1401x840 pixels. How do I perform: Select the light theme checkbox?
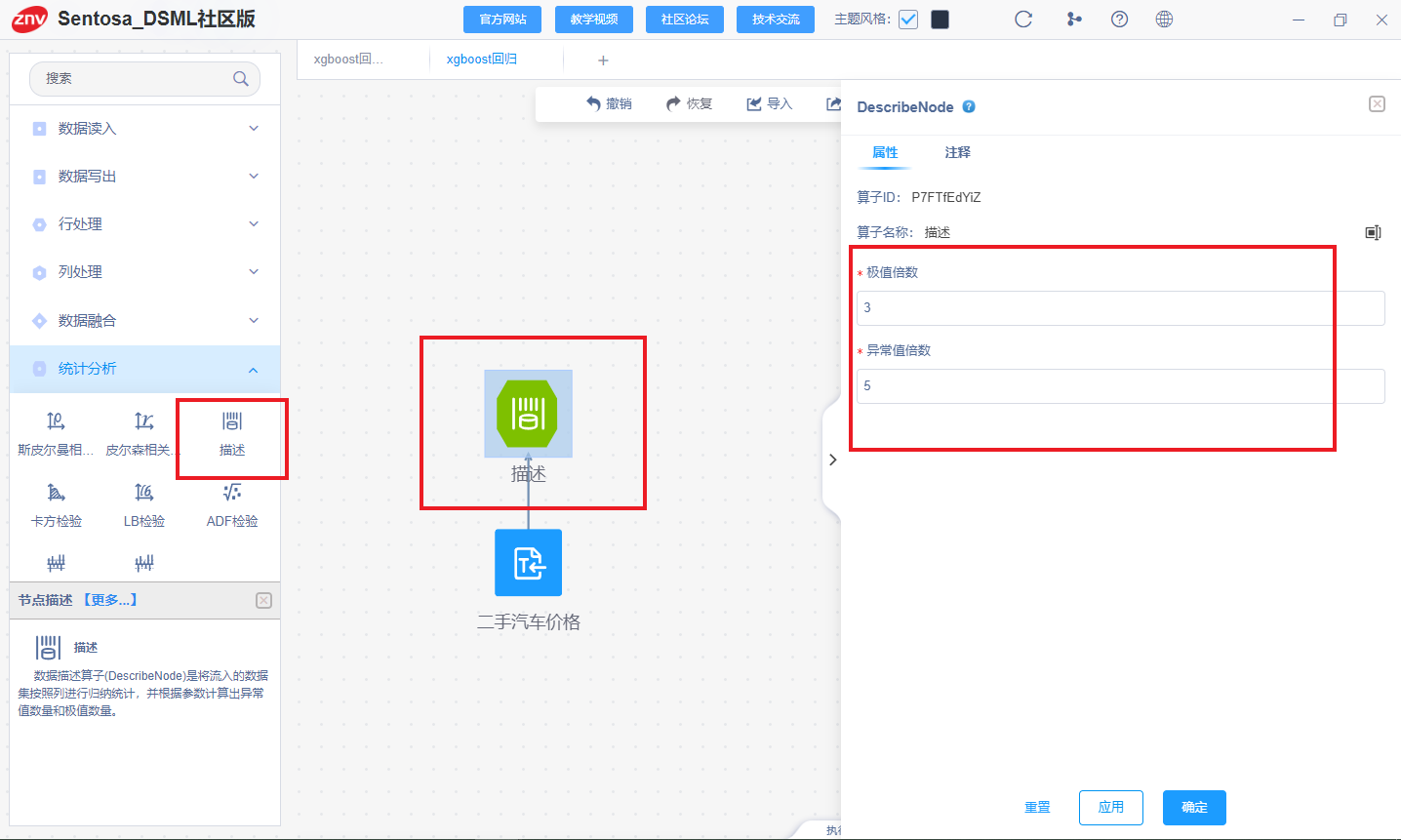click(x=908, y=20)
